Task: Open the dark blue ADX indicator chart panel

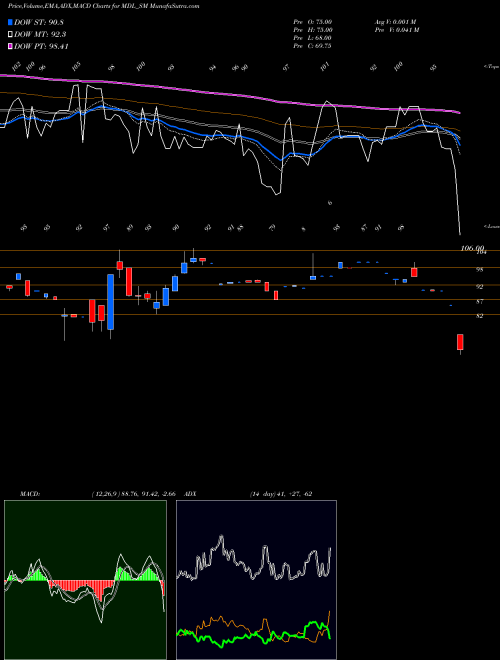Action: coord(256,580)
